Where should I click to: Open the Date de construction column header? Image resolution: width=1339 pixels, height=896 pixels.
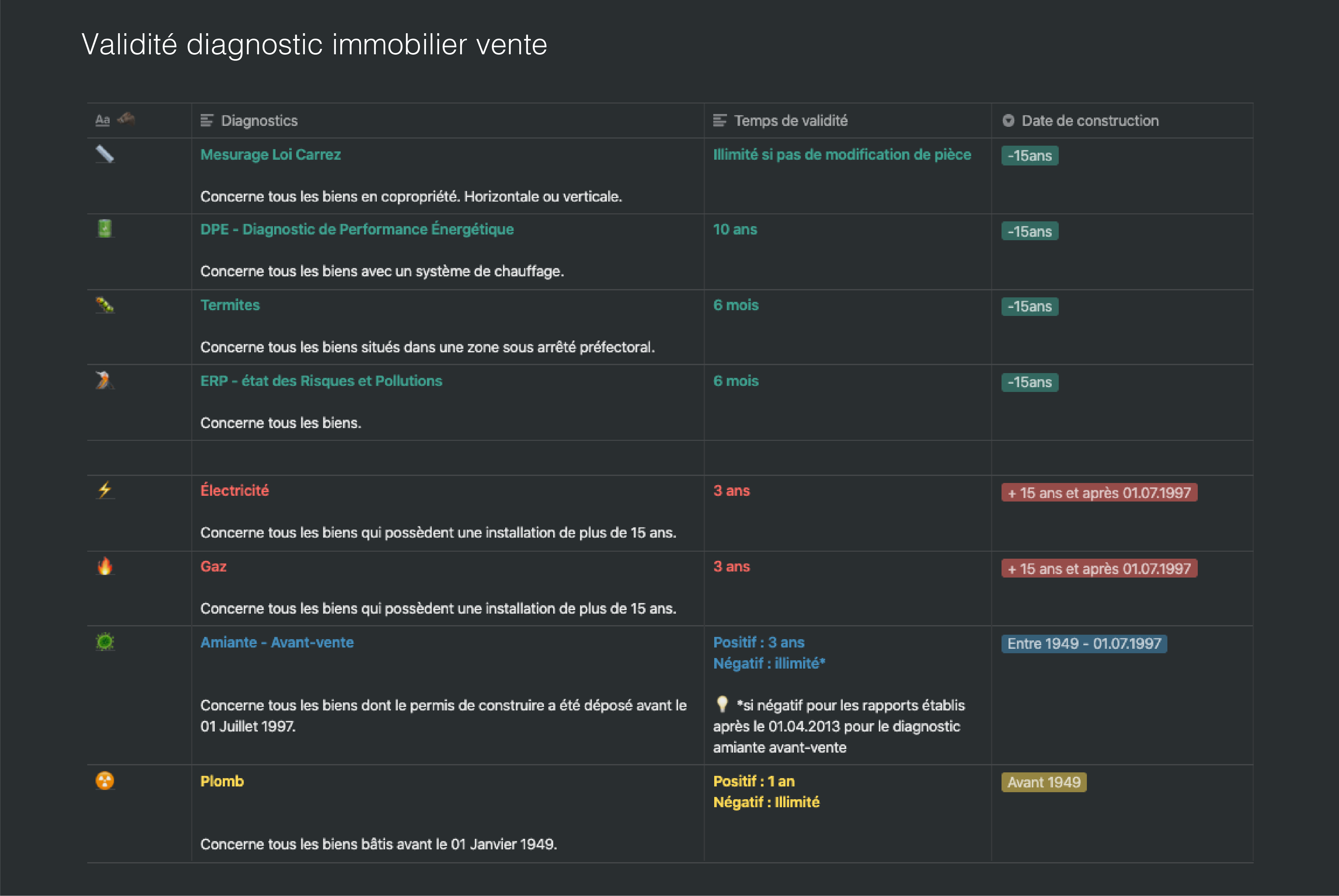coord(1122,120)
